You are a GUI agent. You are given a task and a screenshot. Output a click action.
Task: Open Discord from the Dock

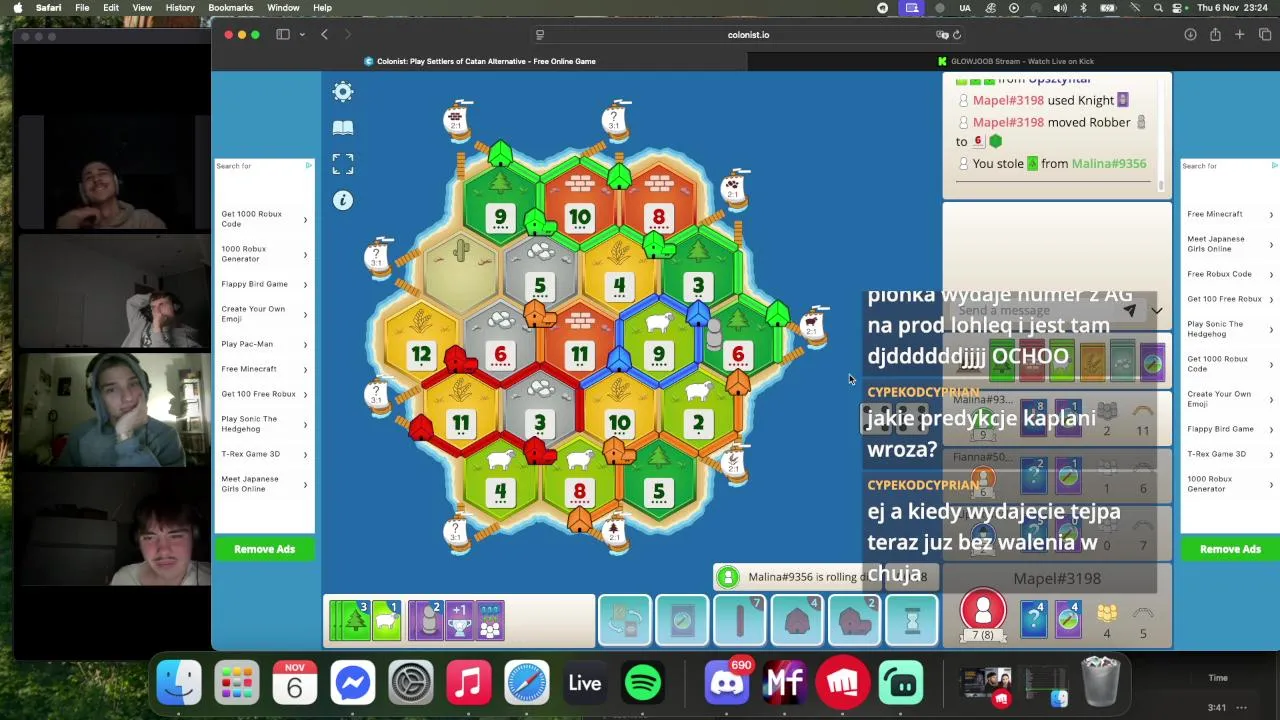(727, 684)
